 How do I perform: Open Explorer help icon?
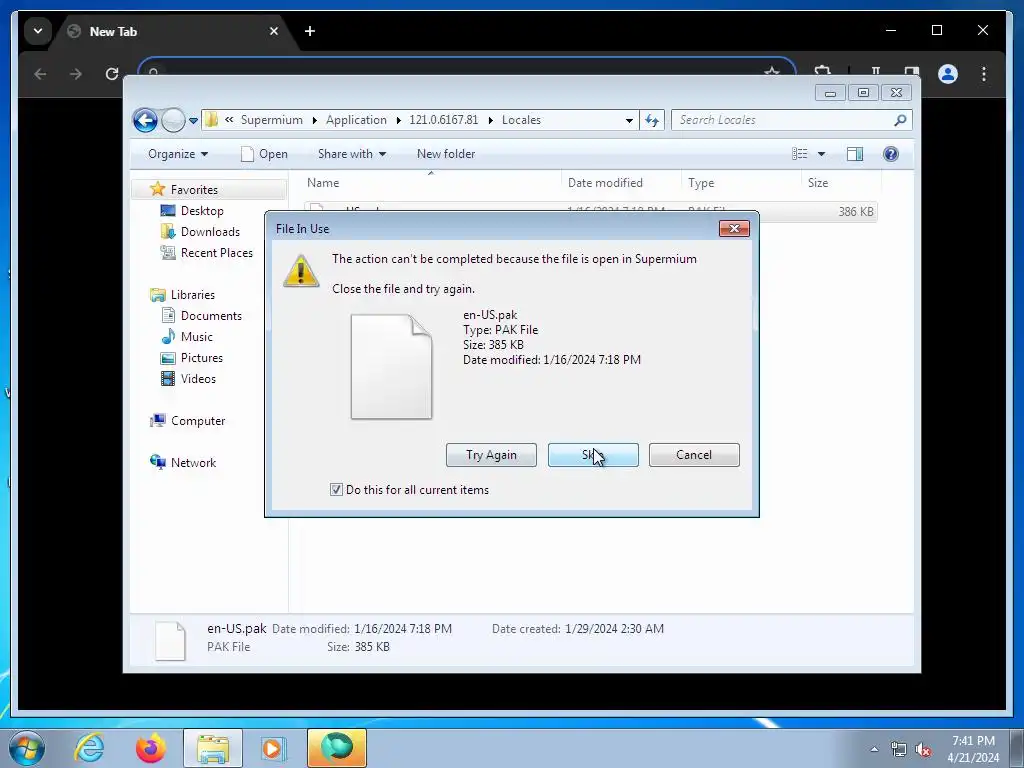pos(891,154)
